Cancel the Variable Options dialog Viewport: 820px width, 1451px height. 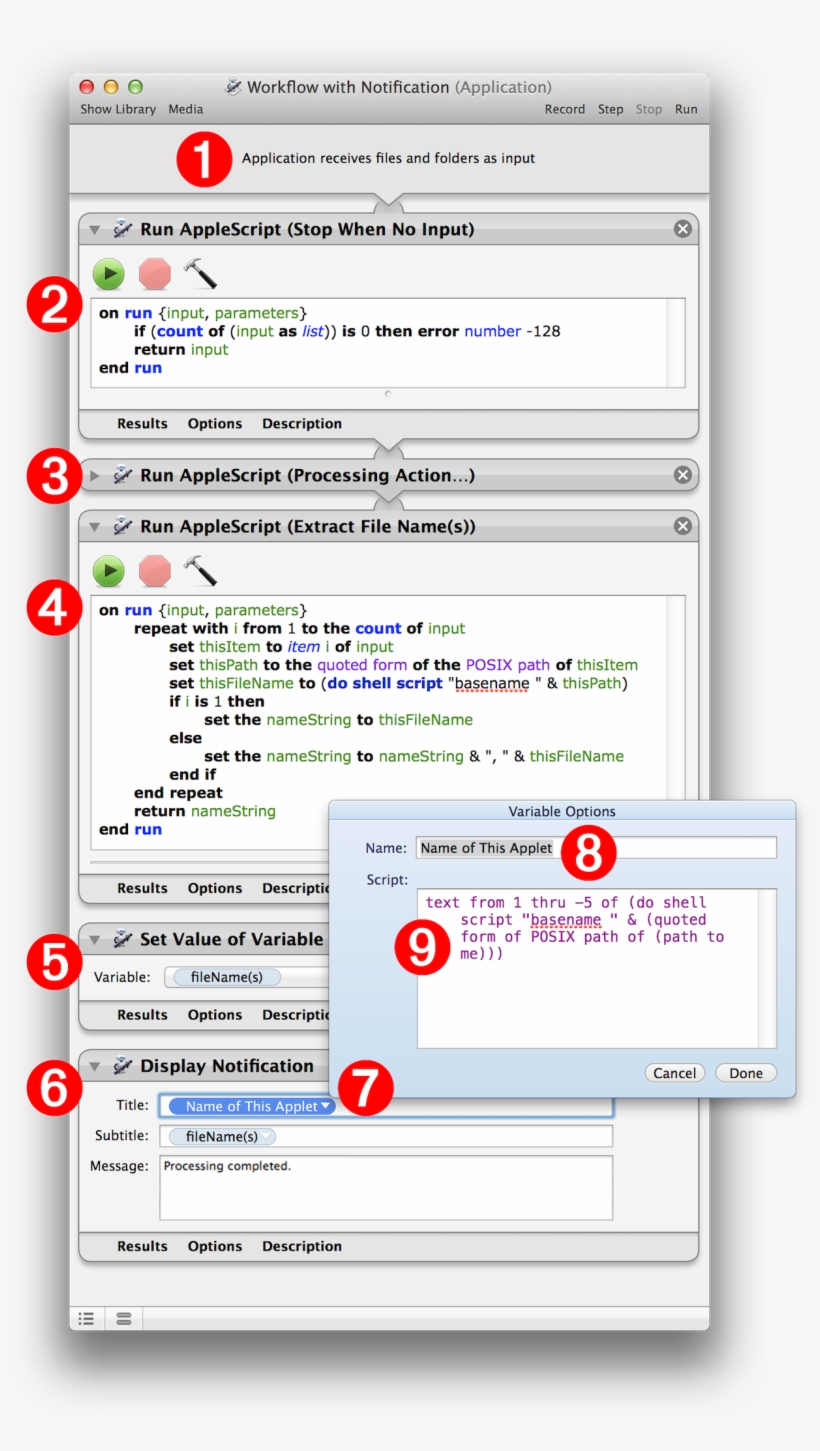pyautogui.click(x=674, y=1073)
